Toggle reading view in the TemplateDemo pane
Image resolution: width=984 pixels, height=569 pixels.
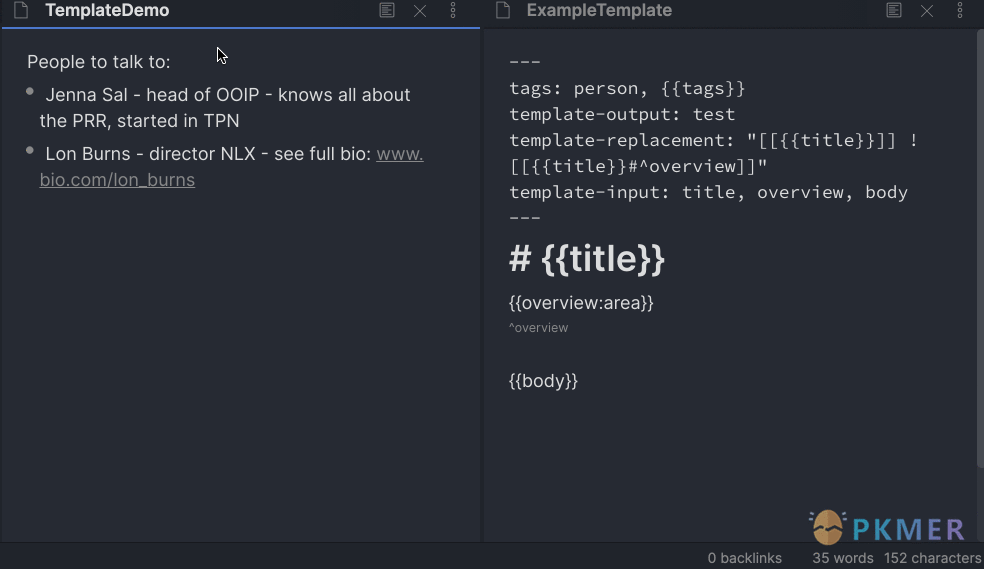387,11
